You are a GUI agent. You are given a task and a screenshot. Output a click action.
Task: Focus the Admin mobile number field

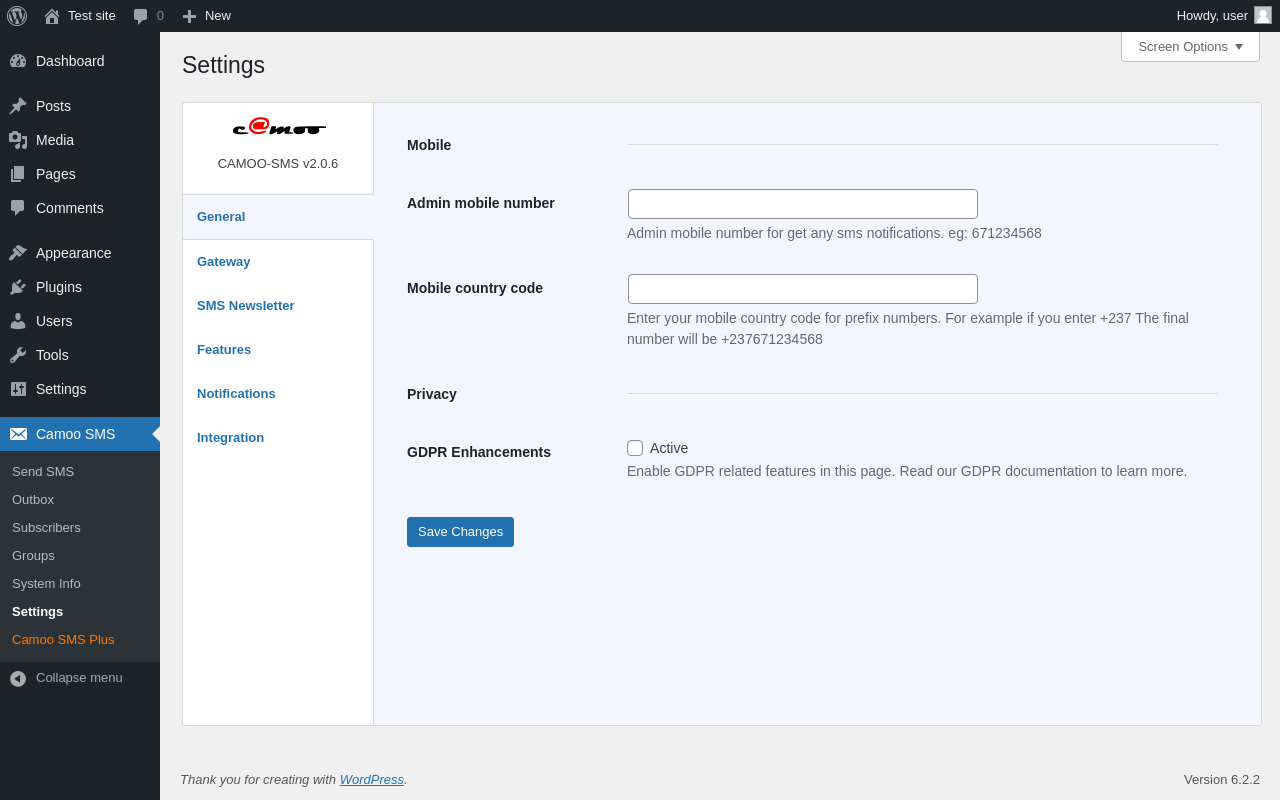coord(803,204)
